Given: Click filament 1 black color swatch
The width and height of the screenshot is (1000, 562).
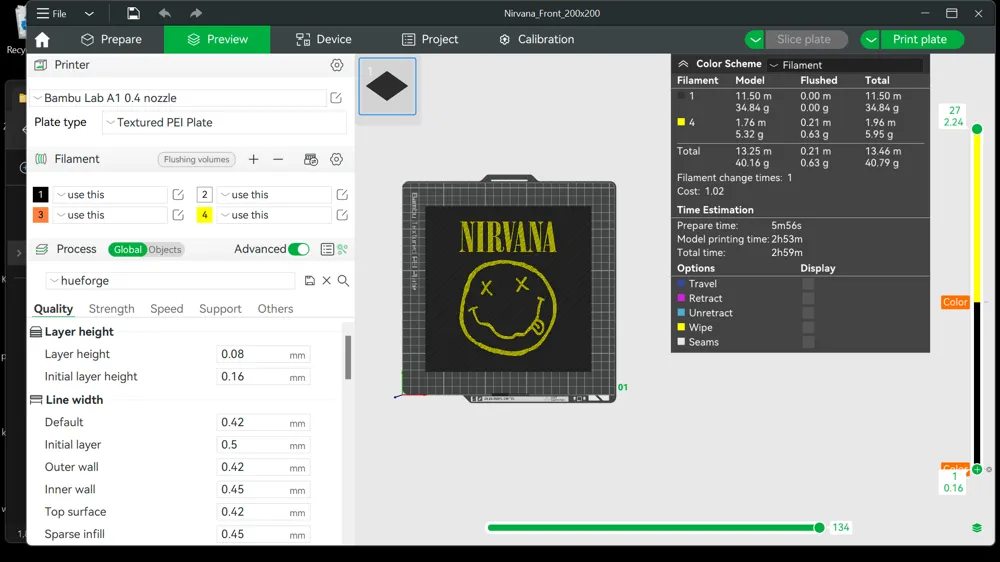Looking at the screenshot, I should (x=40, y=195).
